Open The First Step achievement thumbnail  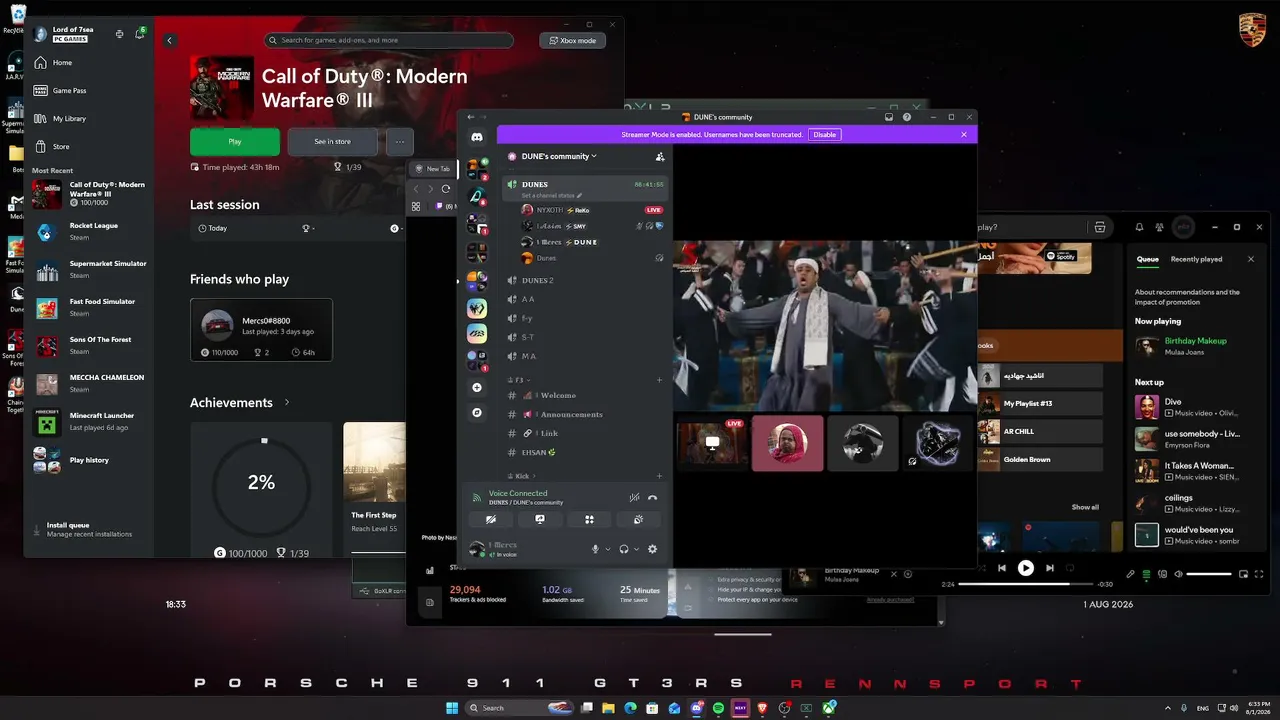tap(374, 462)
